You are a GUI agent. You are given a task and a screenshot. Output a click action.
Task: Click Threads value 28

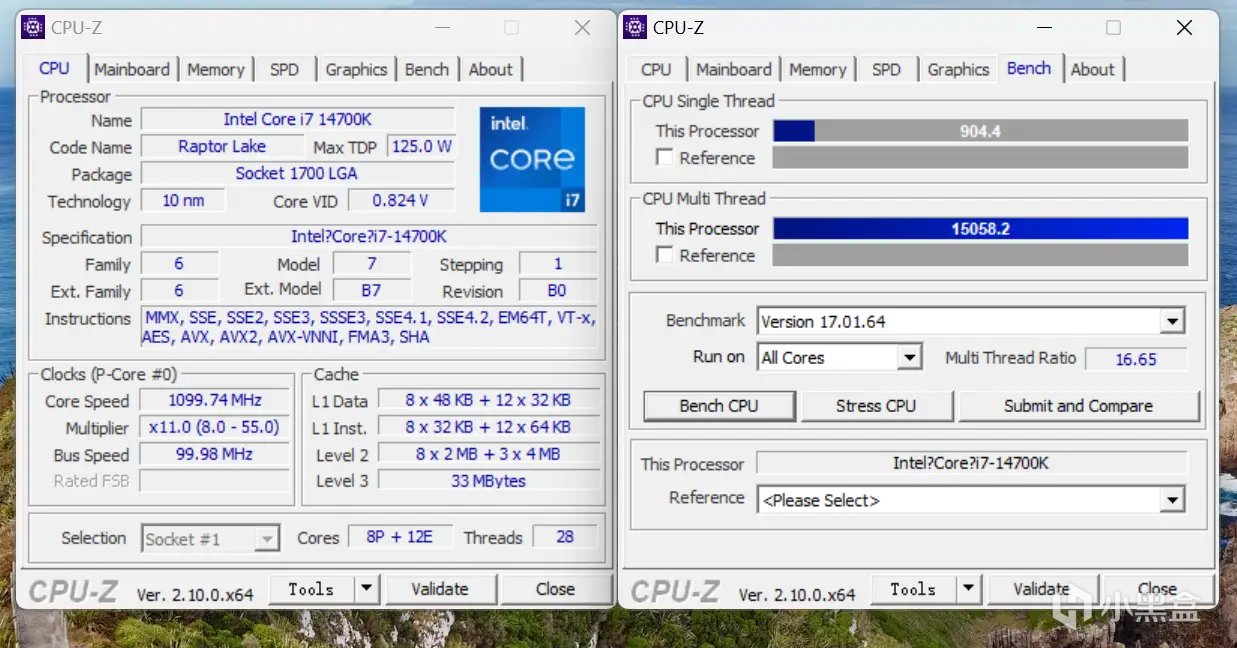[565, 537]
